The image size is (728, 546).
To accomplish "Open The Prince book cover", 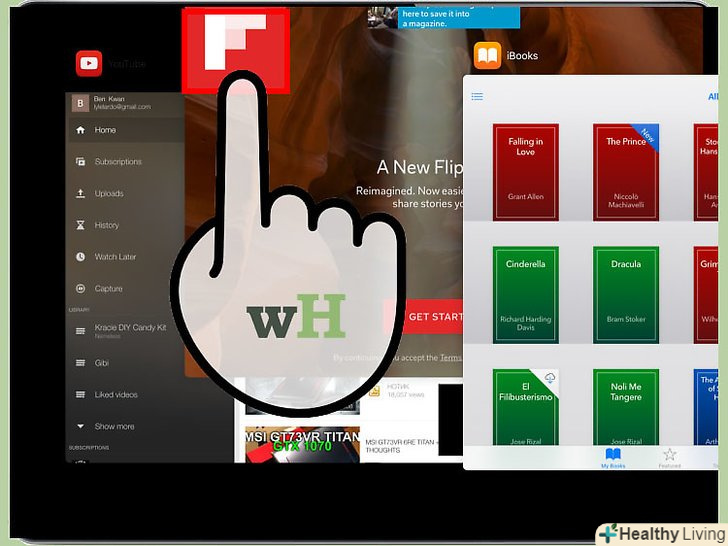I will [626, 172].
